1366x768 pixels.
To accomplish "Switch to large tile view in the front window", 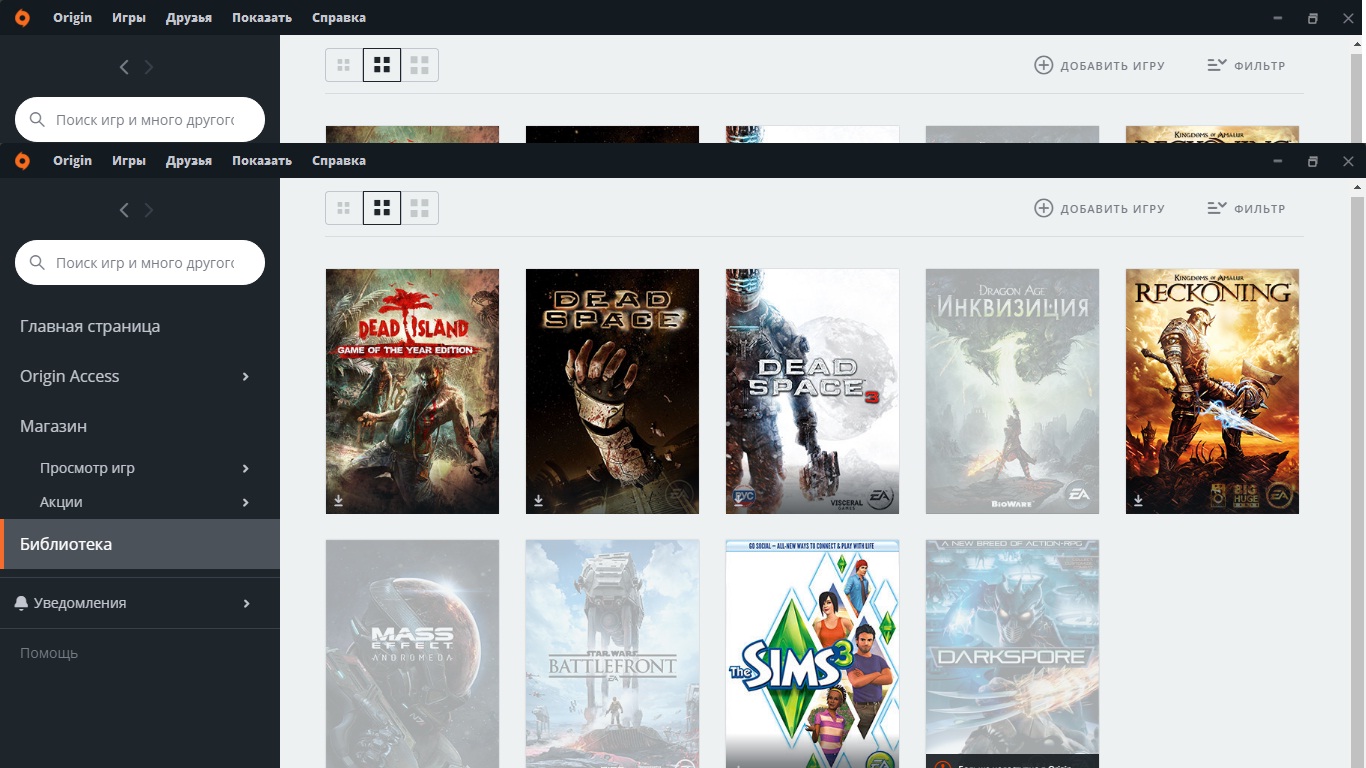I will pos(420,208).
